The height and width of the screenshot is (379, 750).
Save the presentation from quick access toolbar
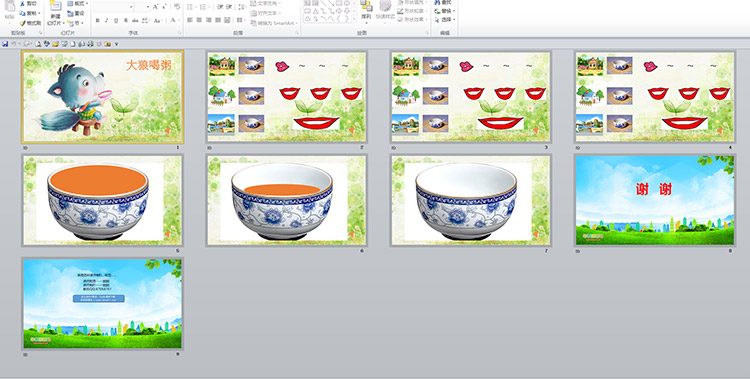5,44
